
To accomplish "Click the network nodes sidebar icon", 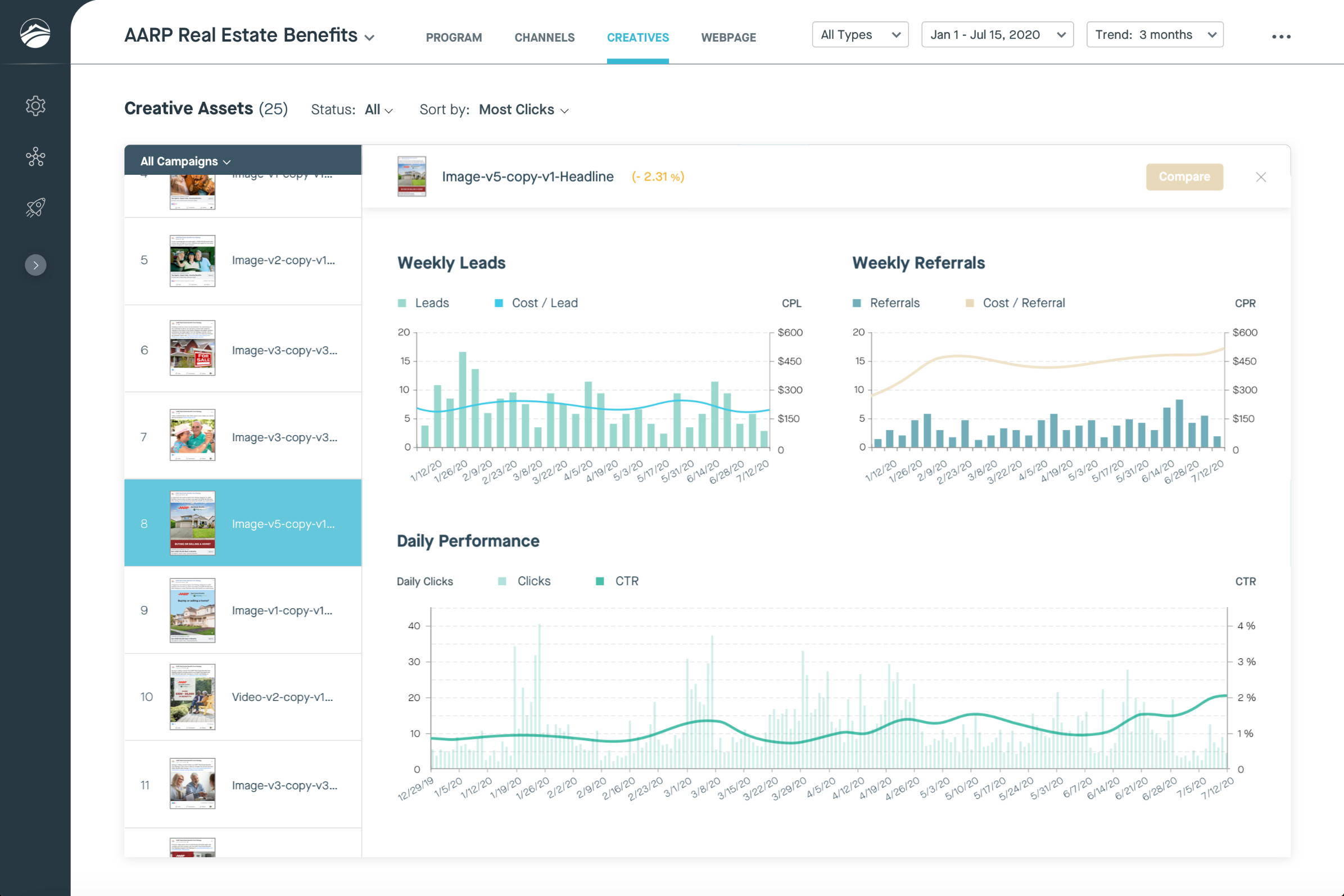I will pyautogui.click(x=35, y=157).
